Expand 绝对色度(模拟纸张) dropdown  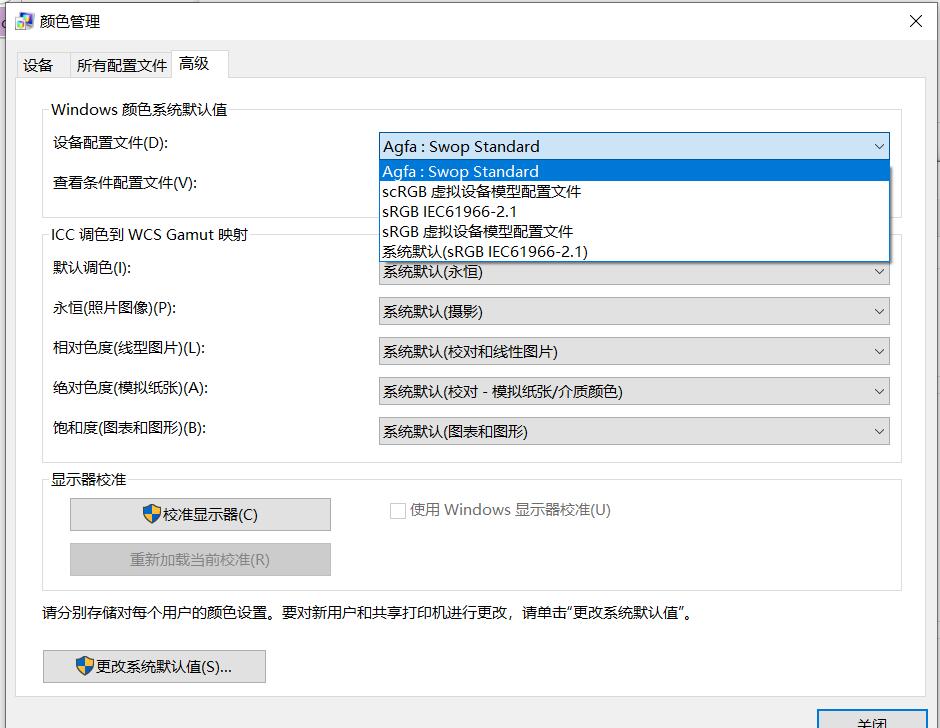(634, 392)
